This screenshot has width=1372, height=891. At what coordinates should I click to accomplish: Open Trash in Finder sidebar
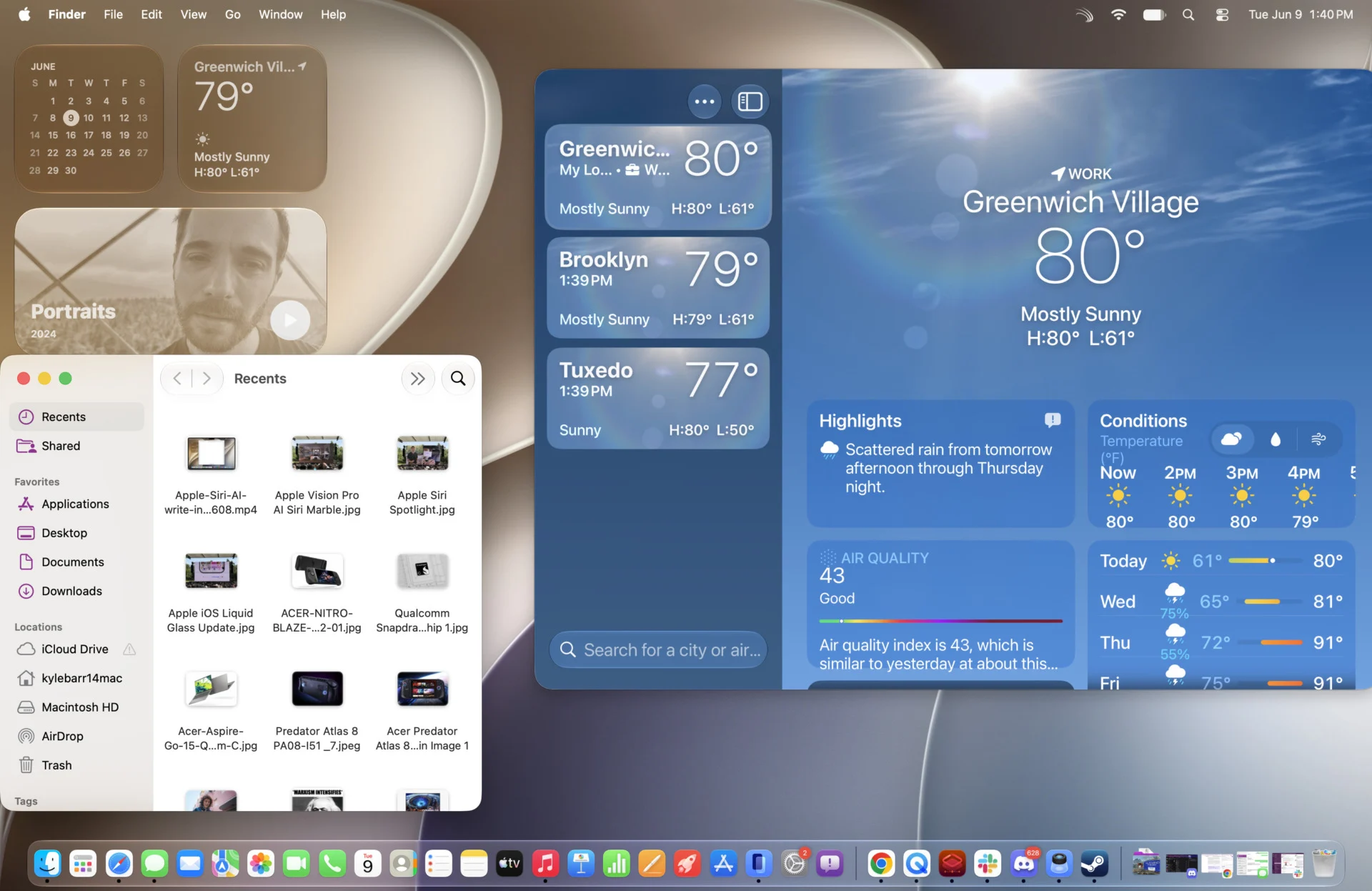point(76,765)
